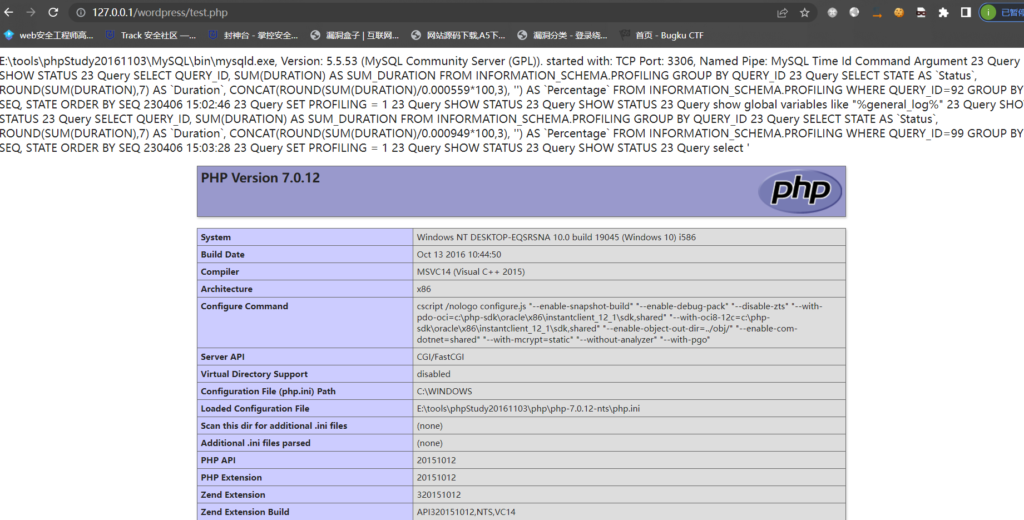This screenshot has width=1024, height=520.
Task: View site information icon in address bar
Action: point(79,13)
